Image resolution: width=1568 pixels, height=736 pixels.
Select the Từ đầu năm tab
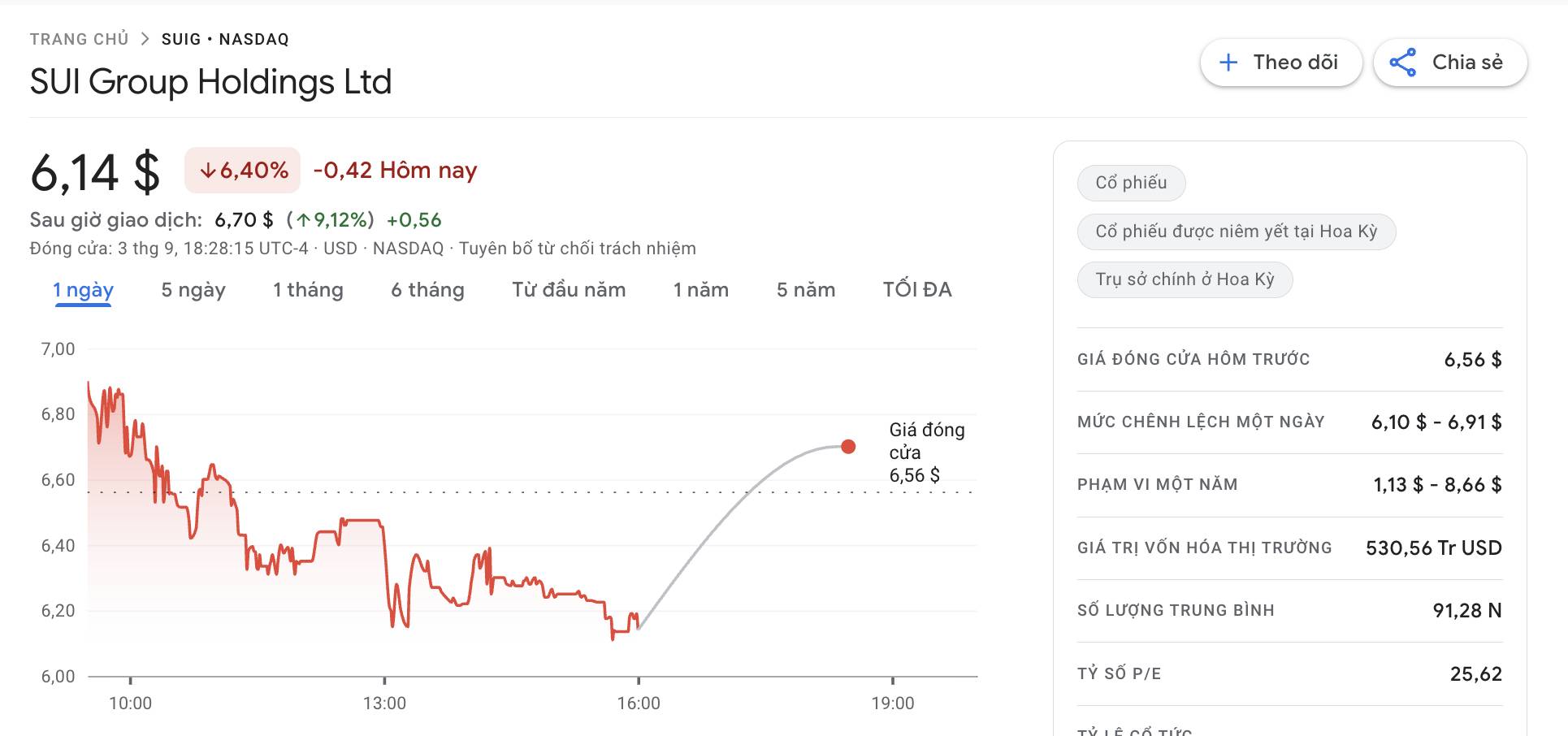pos(568,290)
